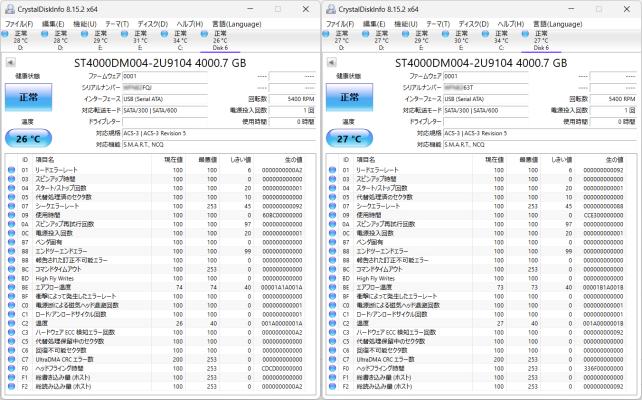642x400 pixels.
Task: Click CrystalDiskInfo title icon, right window
Action: pos(331,9)
